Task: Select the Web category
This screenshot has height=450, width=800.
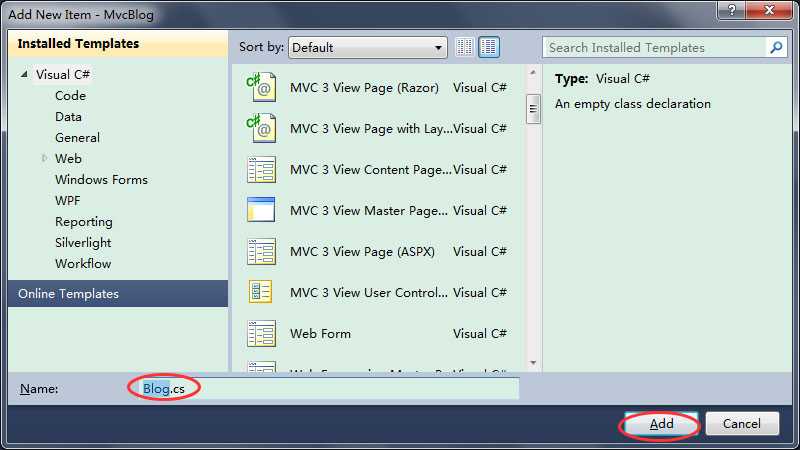Action: click(x=68, y=159)
